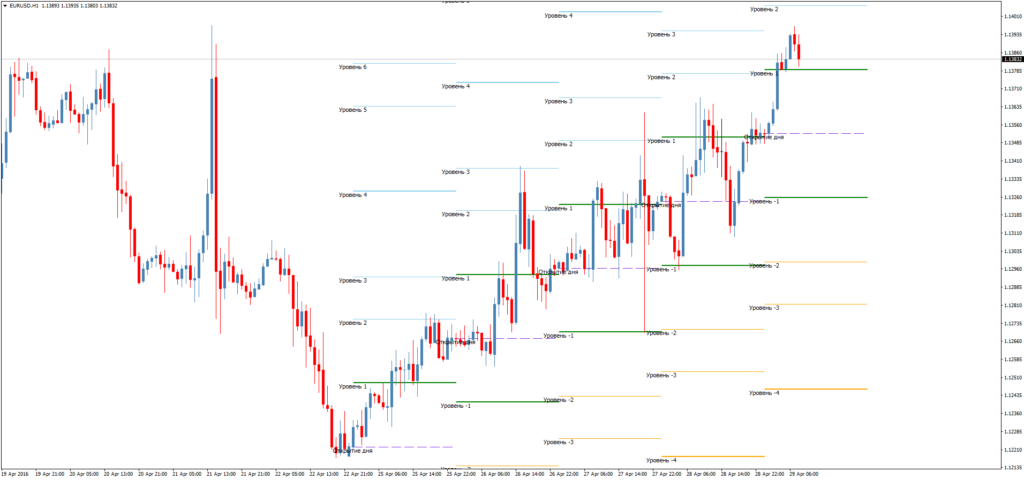Click price axis value 1.13710

pos(1013,89)
